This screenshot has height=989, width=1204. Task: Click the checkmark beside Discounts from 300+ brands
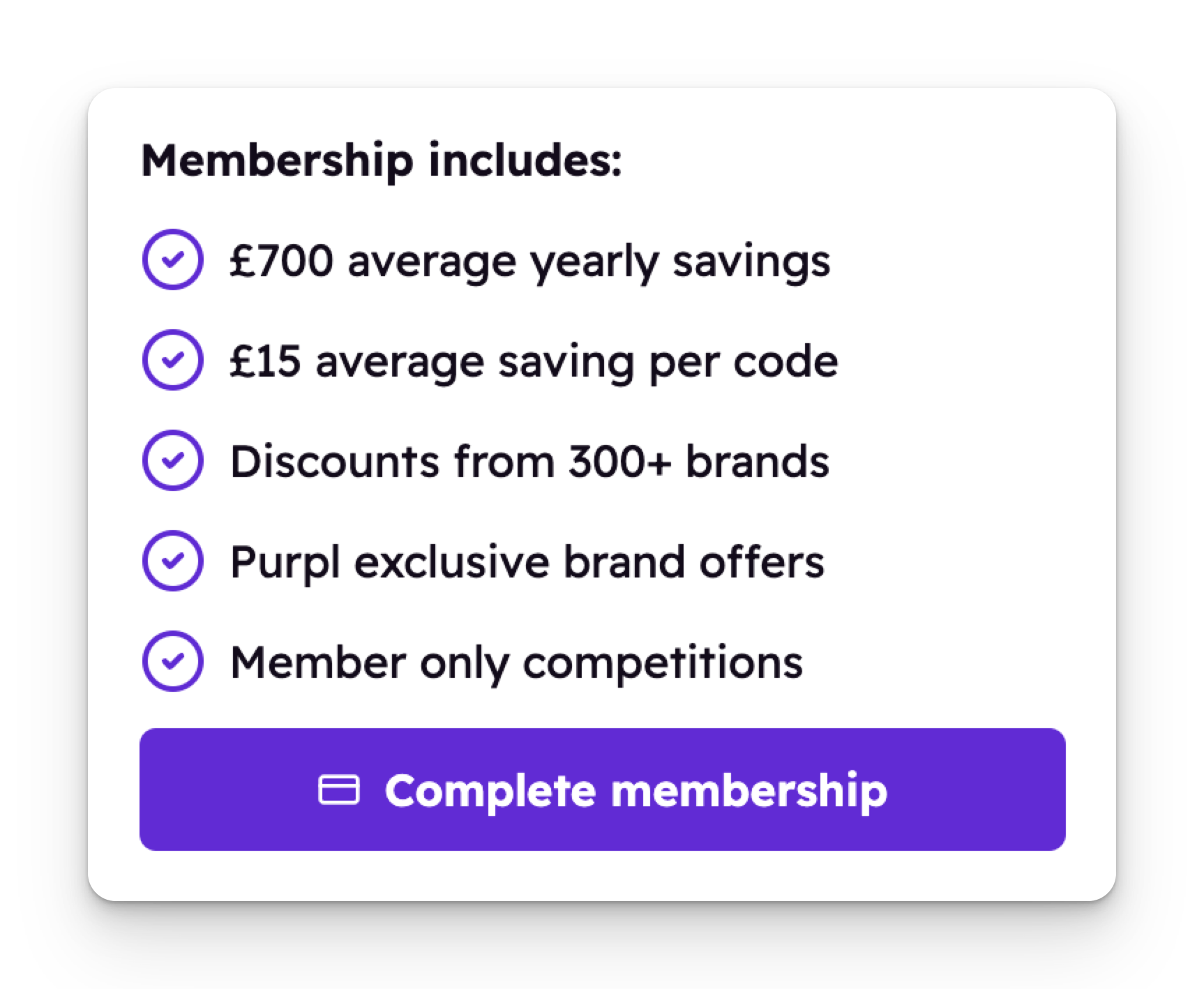[x=173, y=460]
